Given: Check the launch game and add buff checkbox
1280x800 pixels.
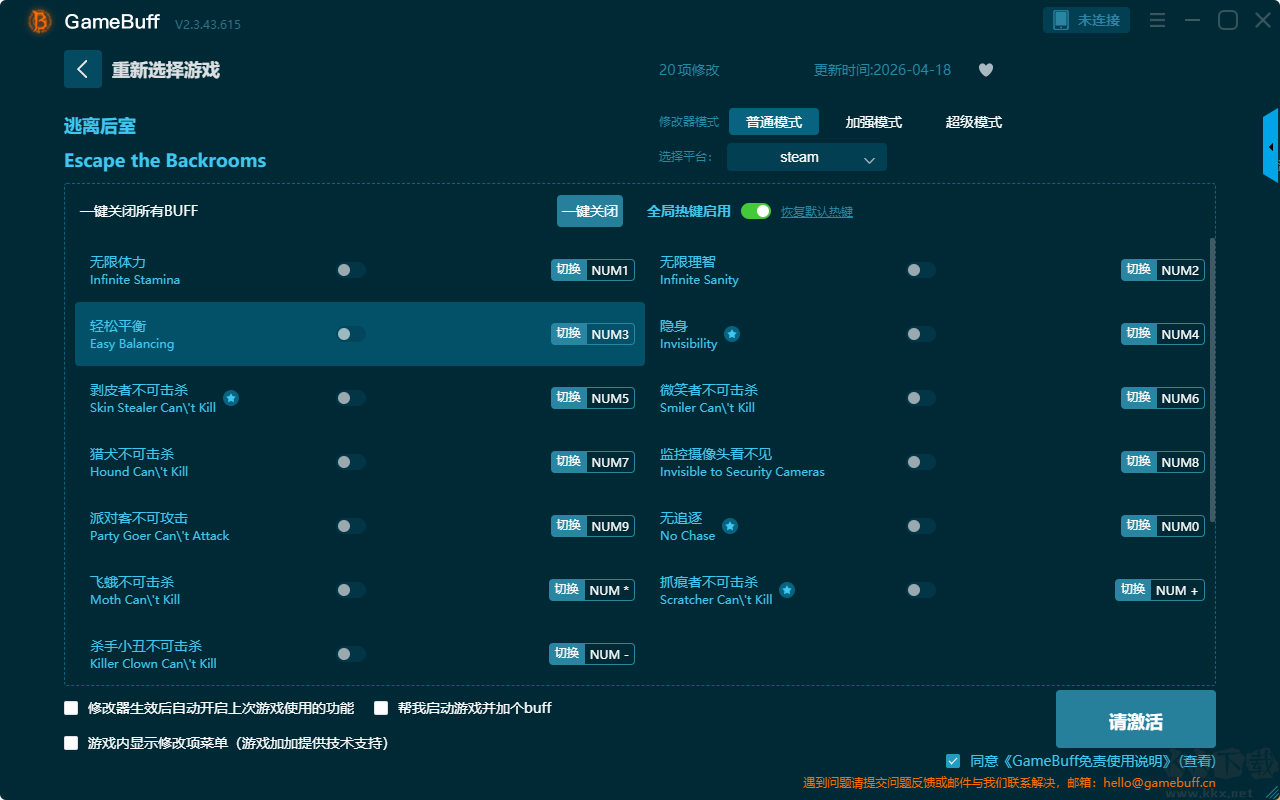Looking at the screenshot, I should (381, 708).
